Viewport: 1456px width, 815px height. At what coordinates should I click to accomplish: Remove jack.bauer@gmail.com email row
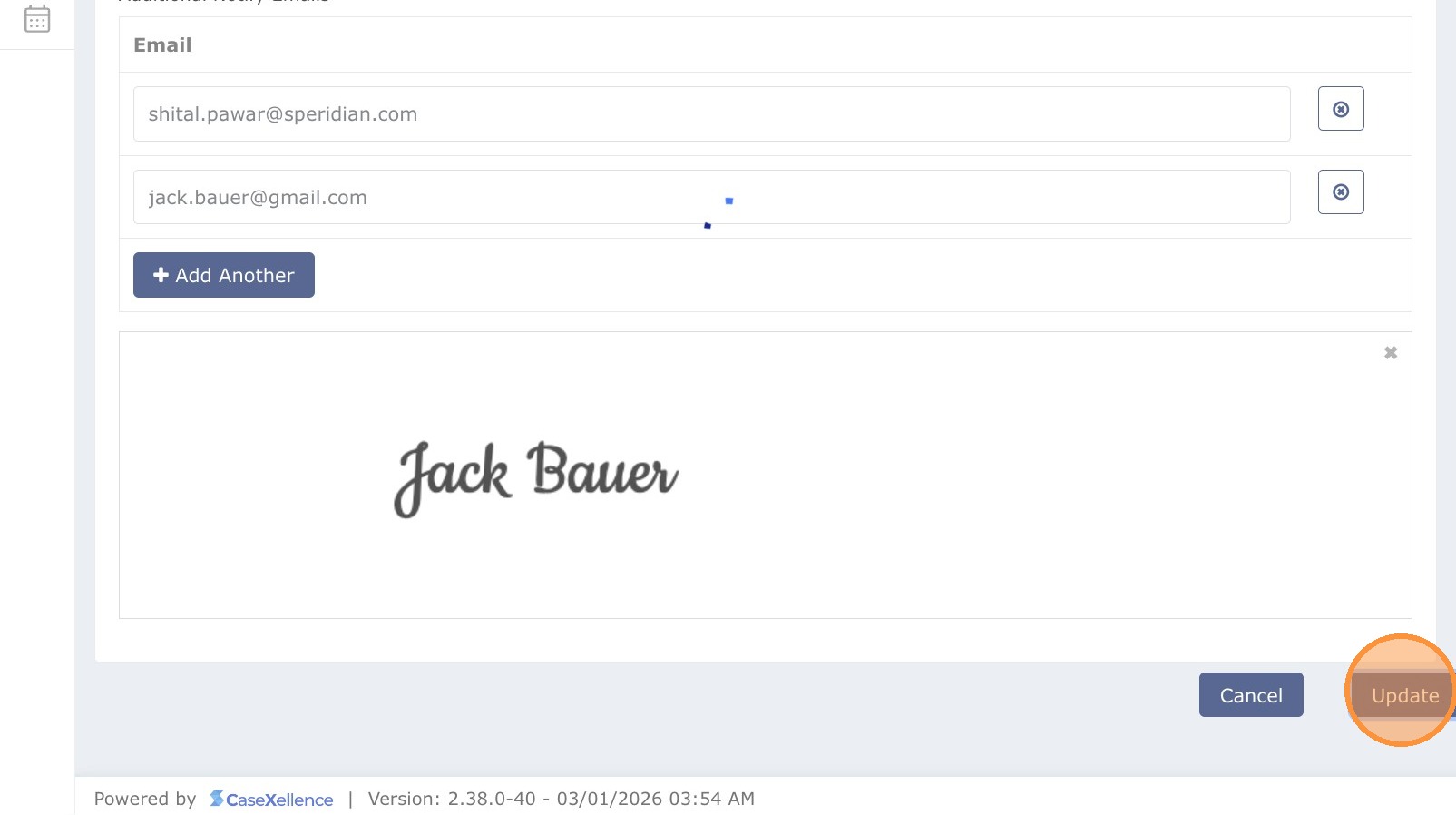pyautogui.click(x=1341, y=192)
